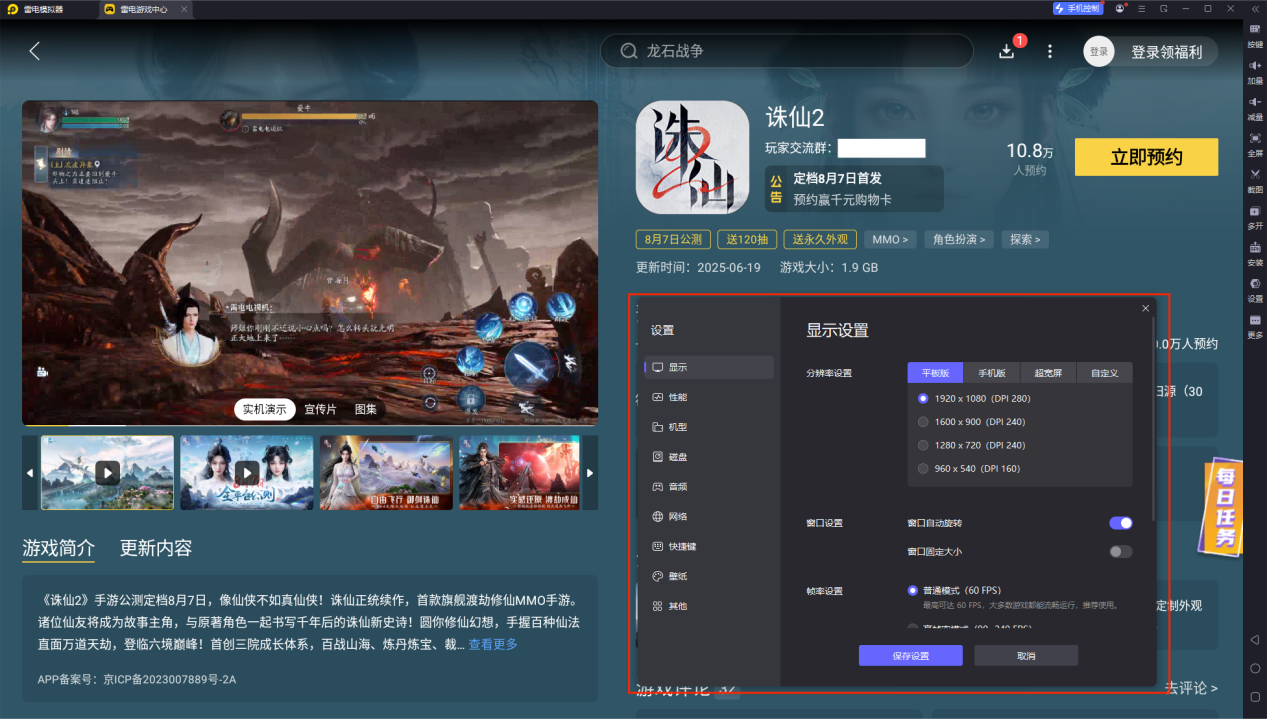Open the downloads icon with red badge
This screenshot has height=719, width=1267.
(x=1008, y=51)
